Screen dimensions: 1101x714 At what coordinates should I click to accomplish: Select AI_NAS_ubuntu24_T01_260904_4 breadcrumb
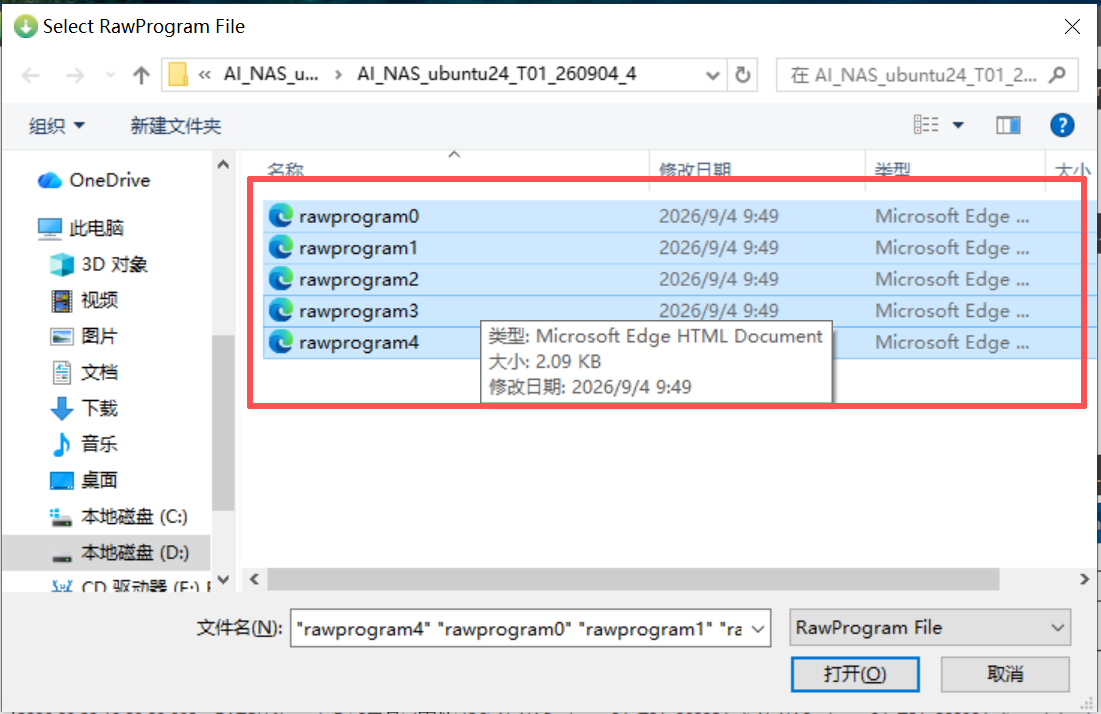pos(496,74)
